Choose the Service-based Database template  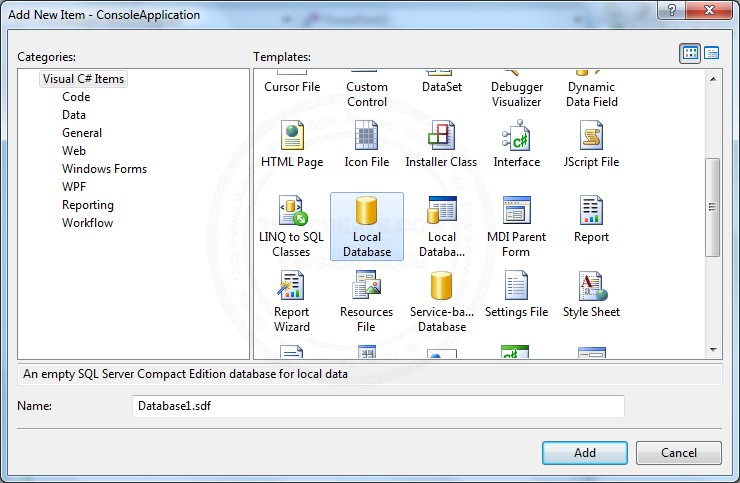pos(441,287)
